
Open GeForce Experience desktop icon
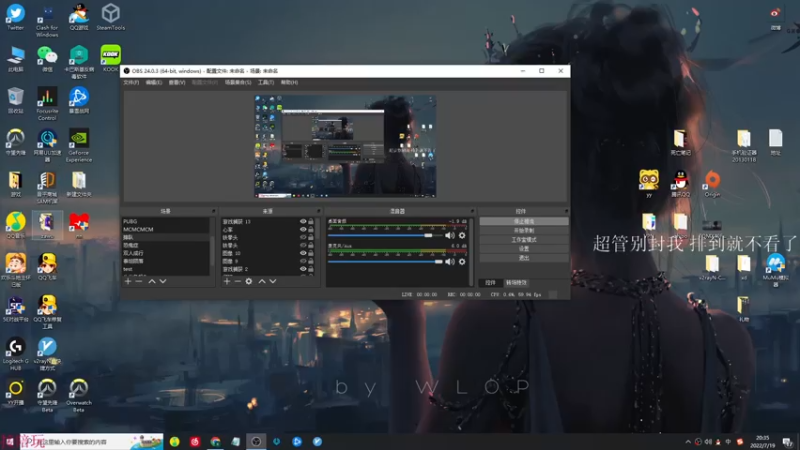pos(79,145)
